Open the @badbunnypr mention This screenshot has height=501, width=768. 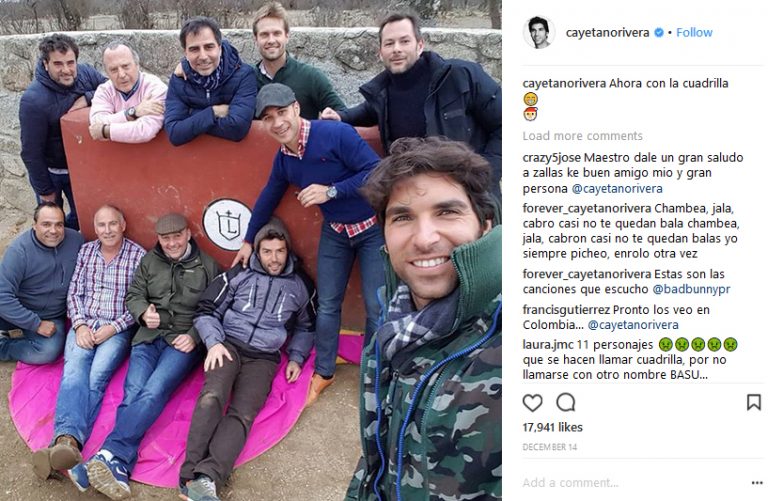pyautogui.click(x=691, y=289)
